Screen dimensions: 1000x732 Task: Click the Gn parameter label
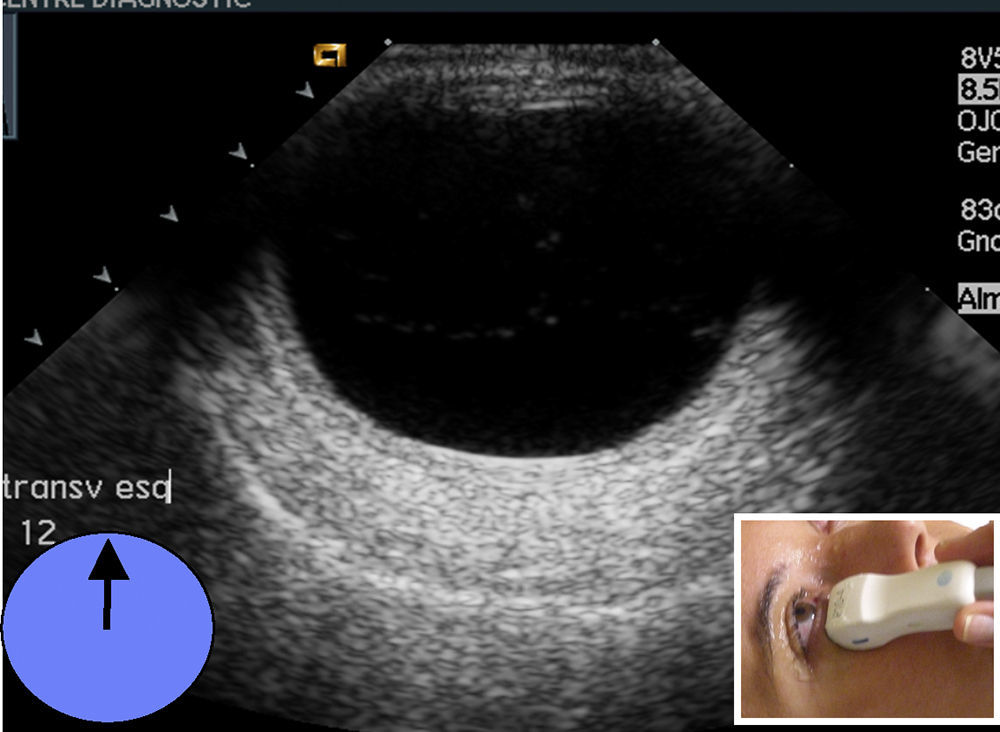[x=979, y=241]
